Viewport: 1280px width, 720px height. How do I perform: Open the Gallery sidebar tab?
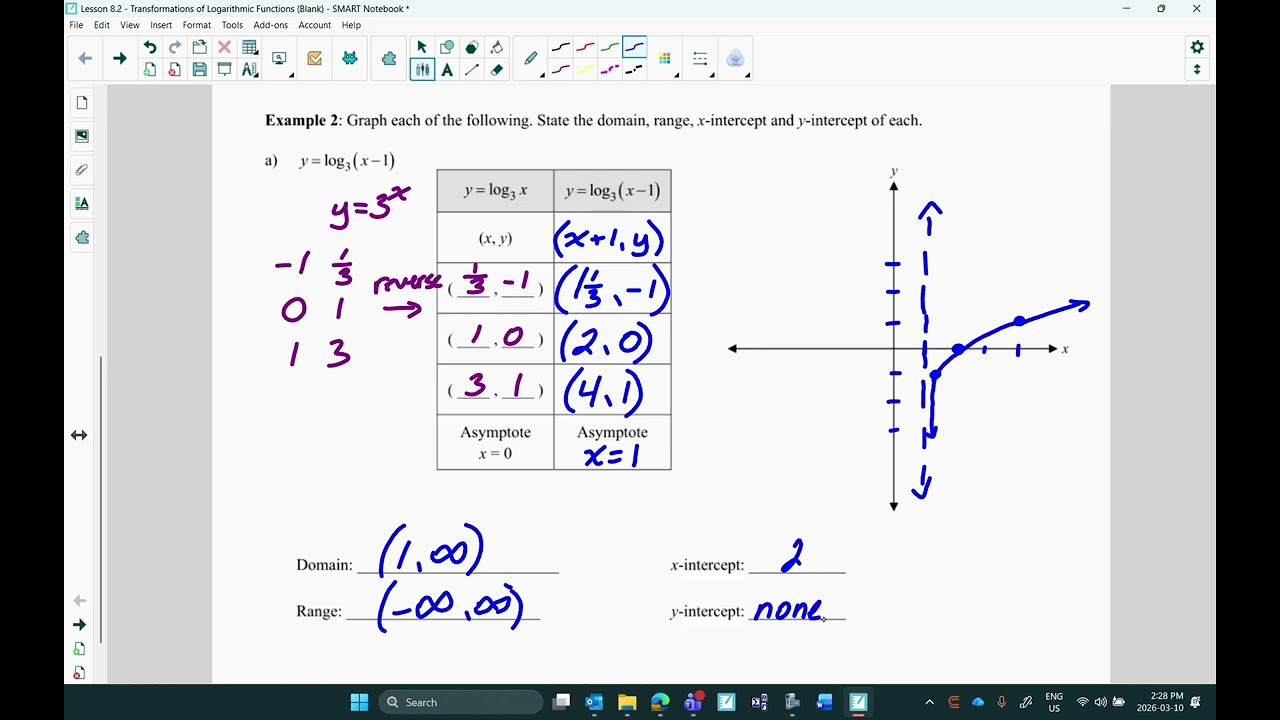(82, 136)
